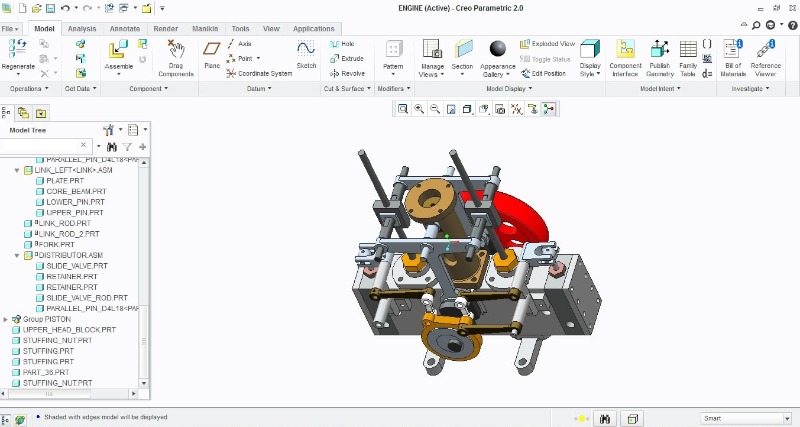Screen dimensions: 800x427
Task: Create a datum Axis
Action: tap(239, 44)
